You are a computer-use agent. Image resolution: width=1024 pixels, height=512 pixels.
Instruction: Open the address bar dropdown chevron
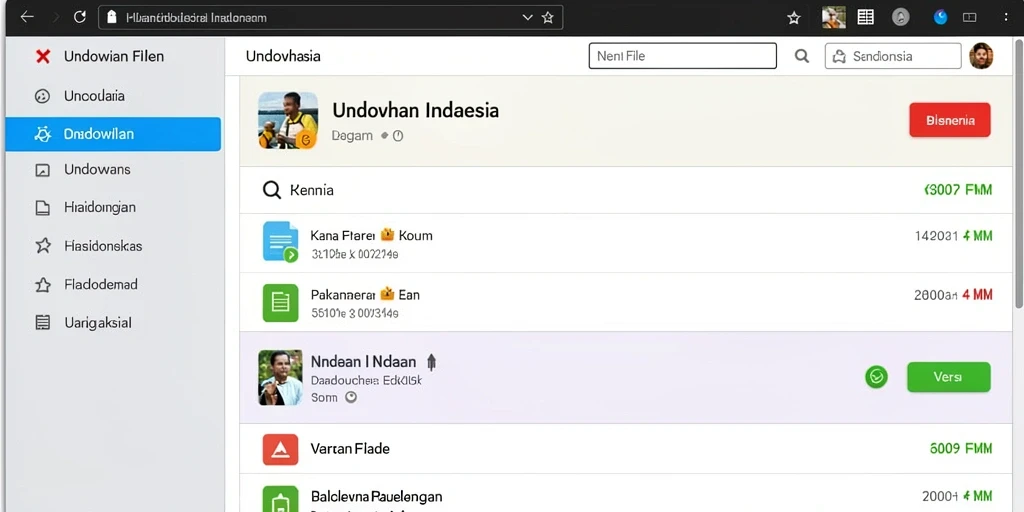pos(528,18)
